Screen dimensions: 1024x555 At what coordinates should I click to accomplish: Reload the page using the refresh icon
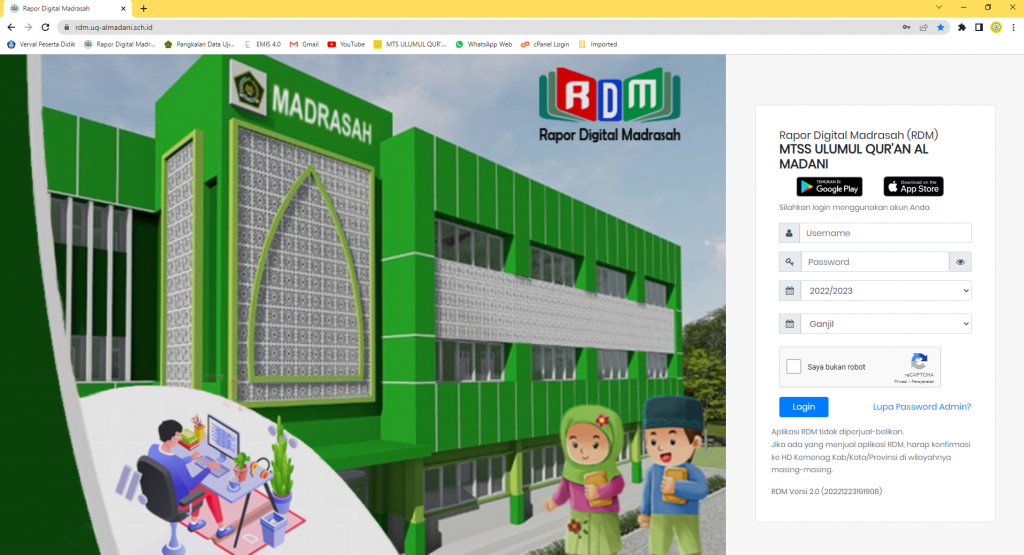pos(45,27)
